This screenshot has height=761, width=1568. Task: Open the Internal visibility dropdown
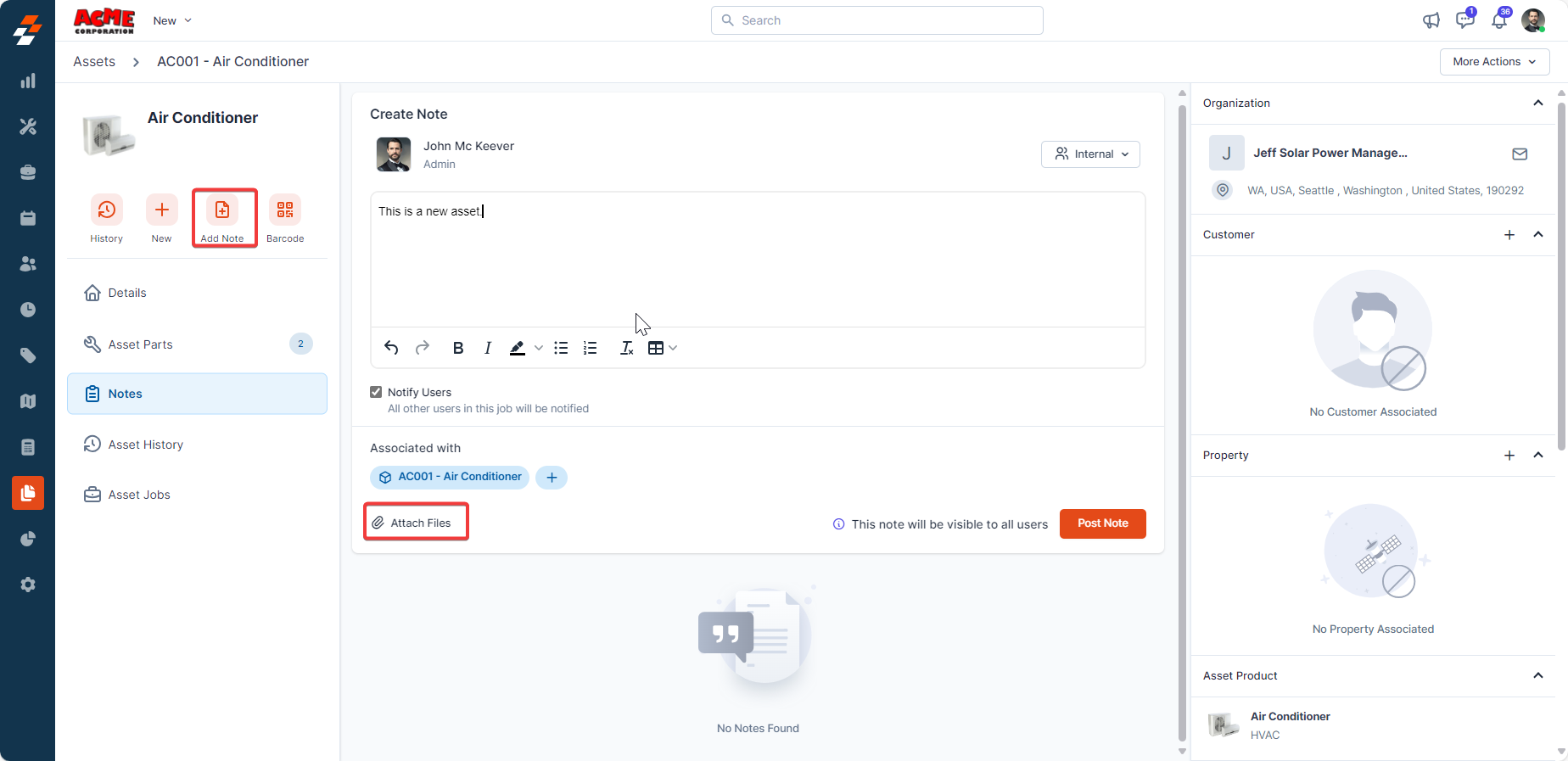pyautogui.click(x=1091, y=154)
